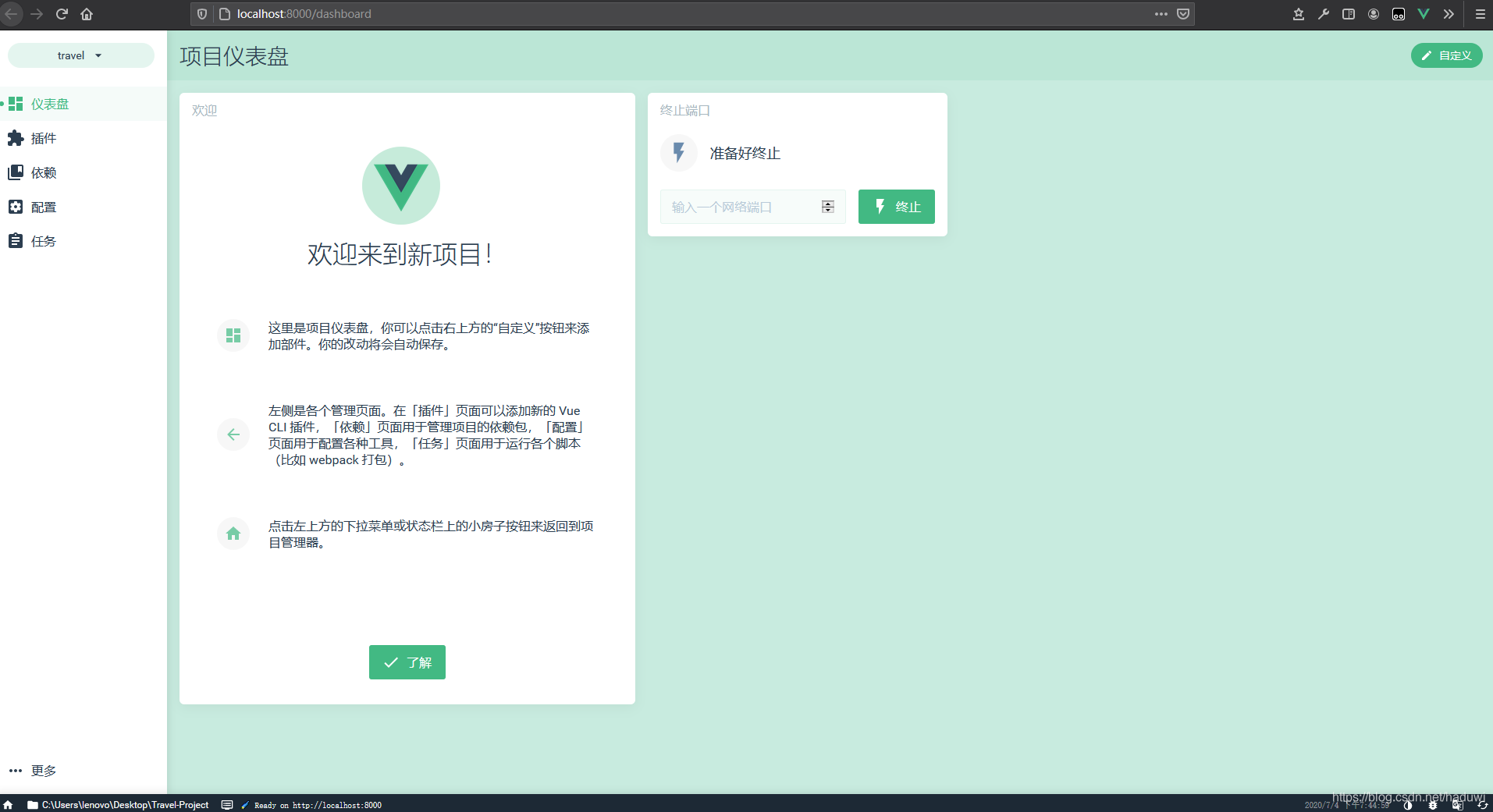Click the status bar home button
This screenshot has width=1493, height=812.
pyautogui.click(x=9, y=805)
